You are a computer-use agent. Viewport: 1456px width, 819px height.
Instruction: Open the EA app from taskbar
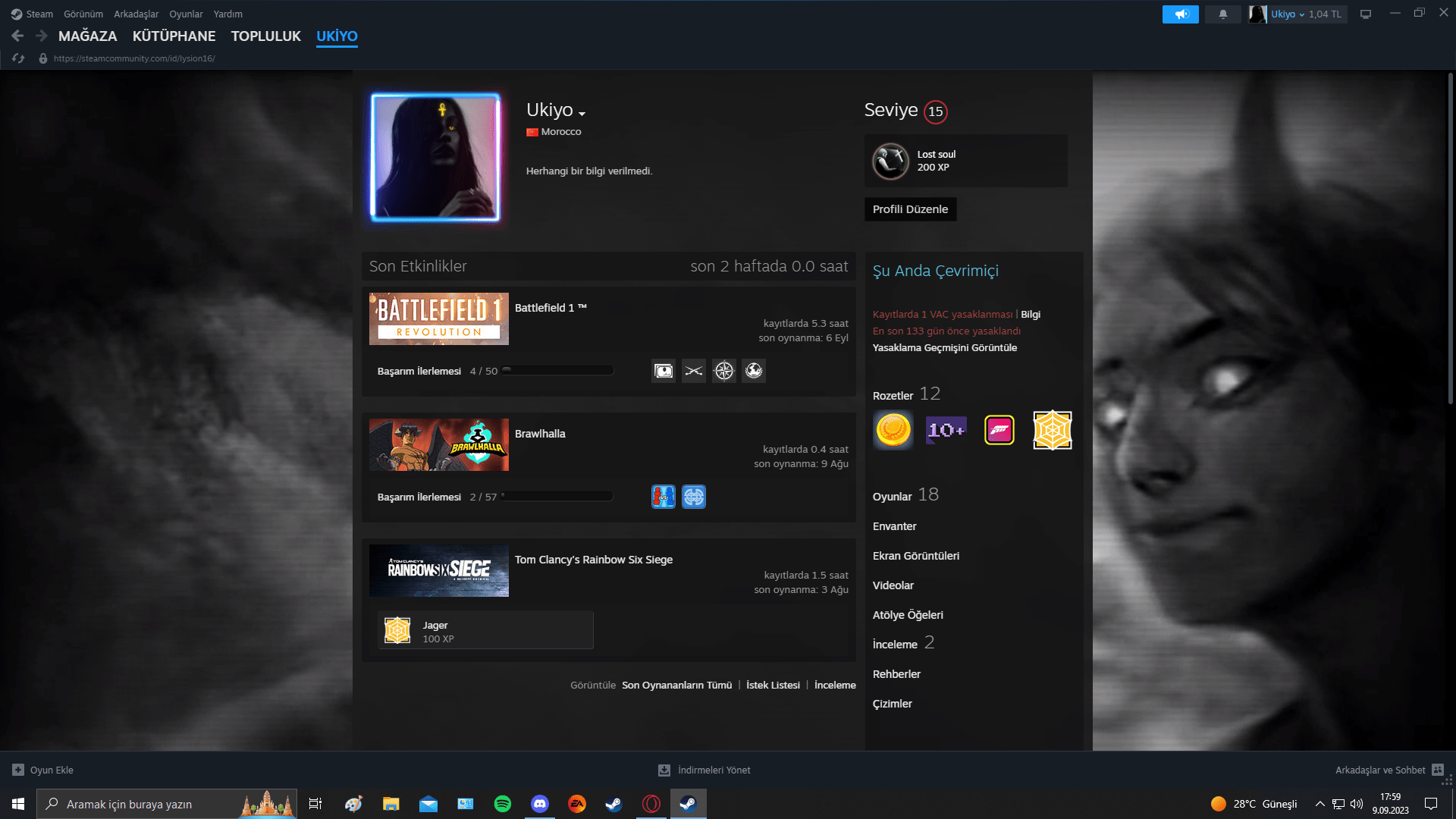(577, 804)
